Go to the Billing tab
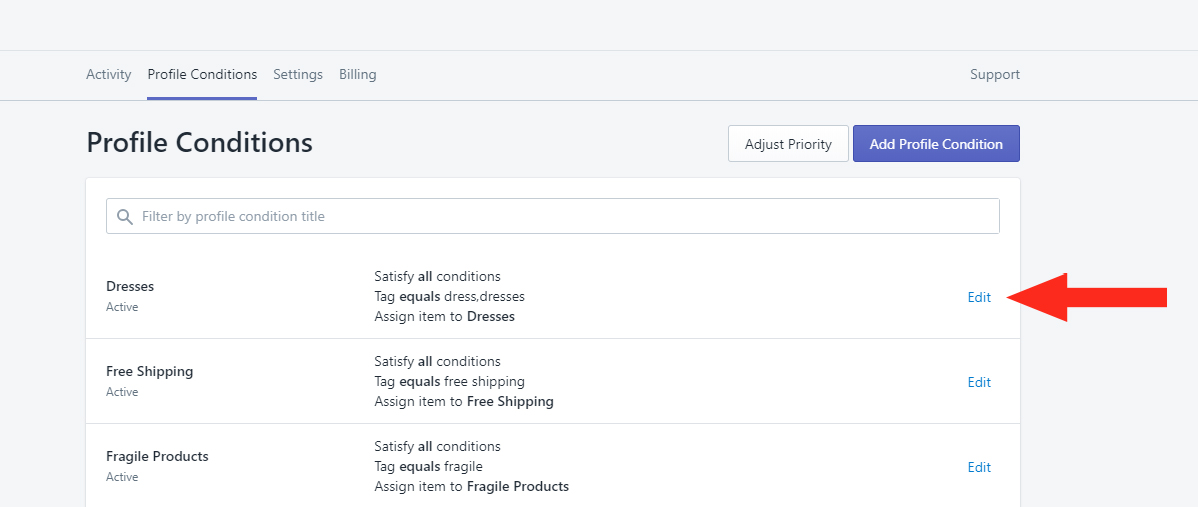This screenshot has width=1198, height=507. tap(358, 75)
